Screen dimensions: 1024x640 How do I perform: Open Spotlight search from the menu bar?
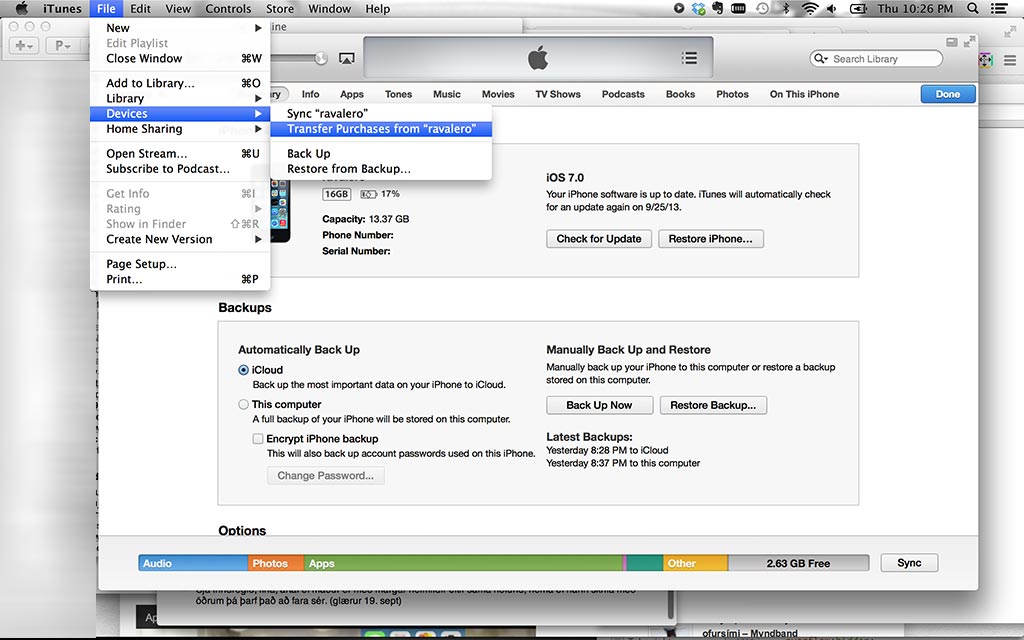tap(971, 8)
